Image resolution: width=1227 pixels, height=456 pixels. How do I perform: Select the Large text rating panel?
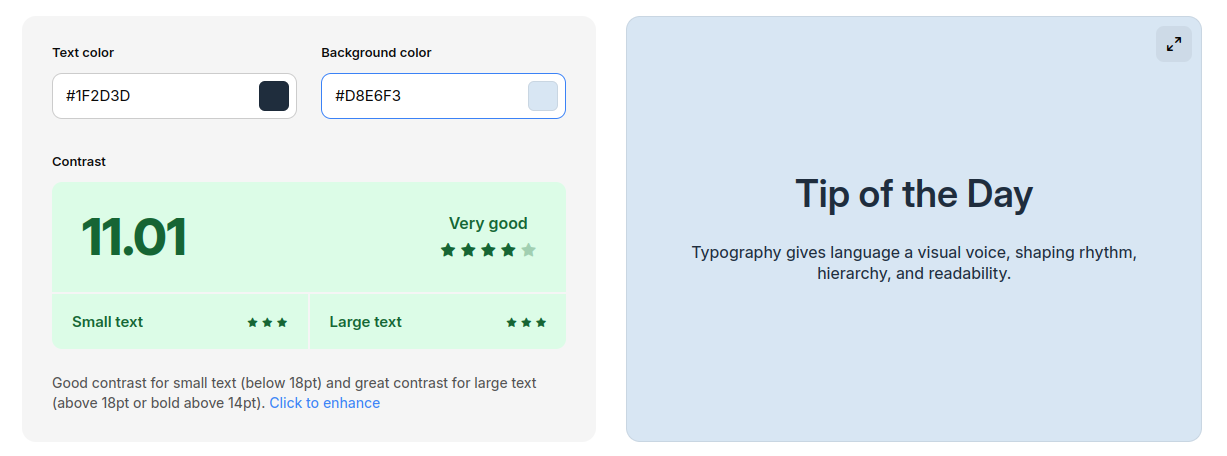click(438, 322)
